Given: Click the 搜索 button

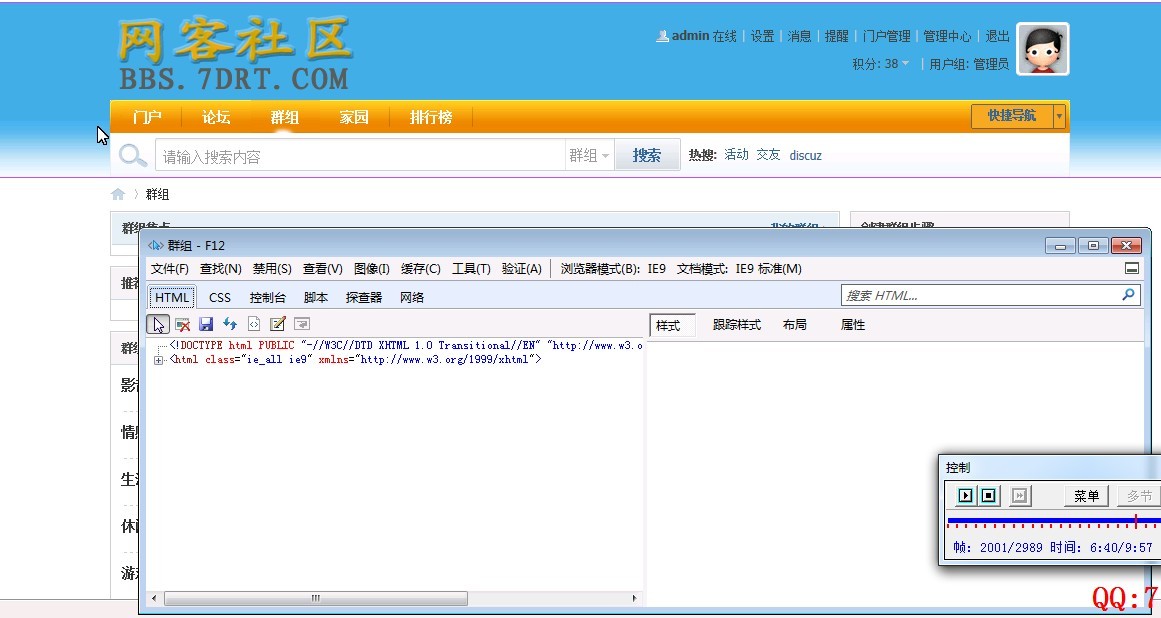Looking at the screenshot, I should pyautogui.click(x=647, y=155).
